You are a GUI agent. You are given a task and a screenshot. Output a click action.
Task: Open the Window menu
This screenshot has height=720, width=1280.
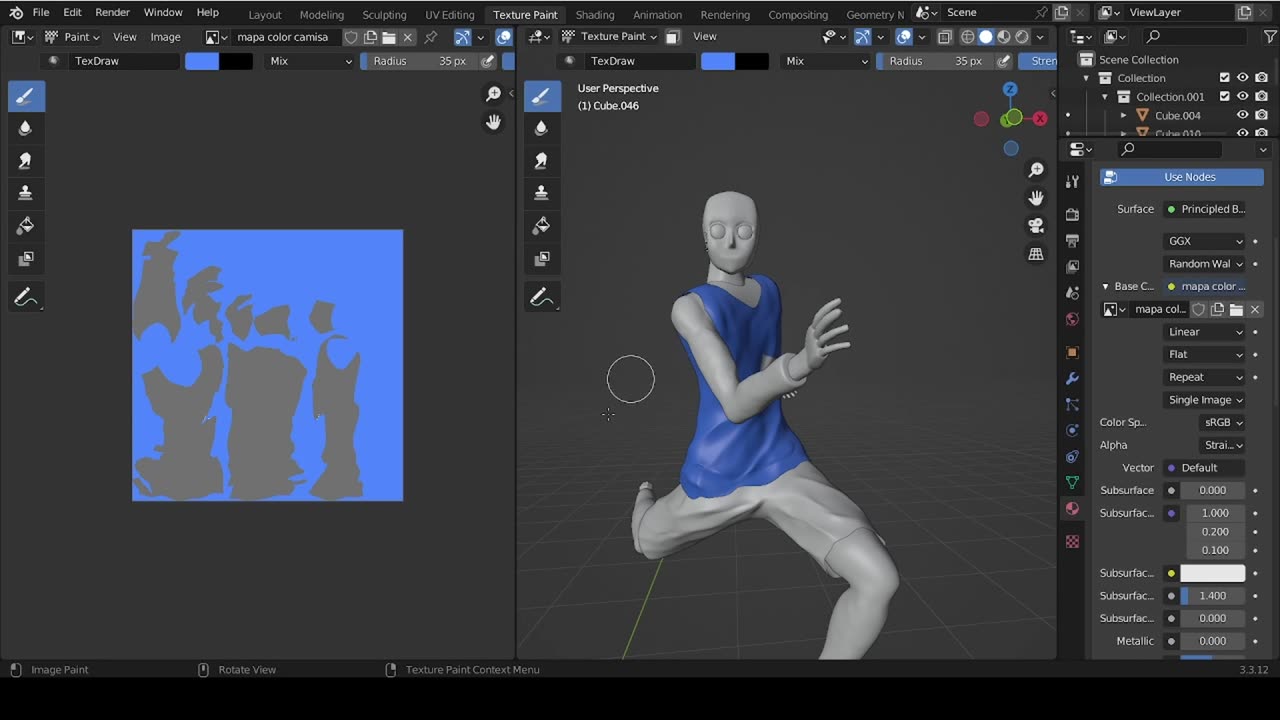tap(163, 12)
